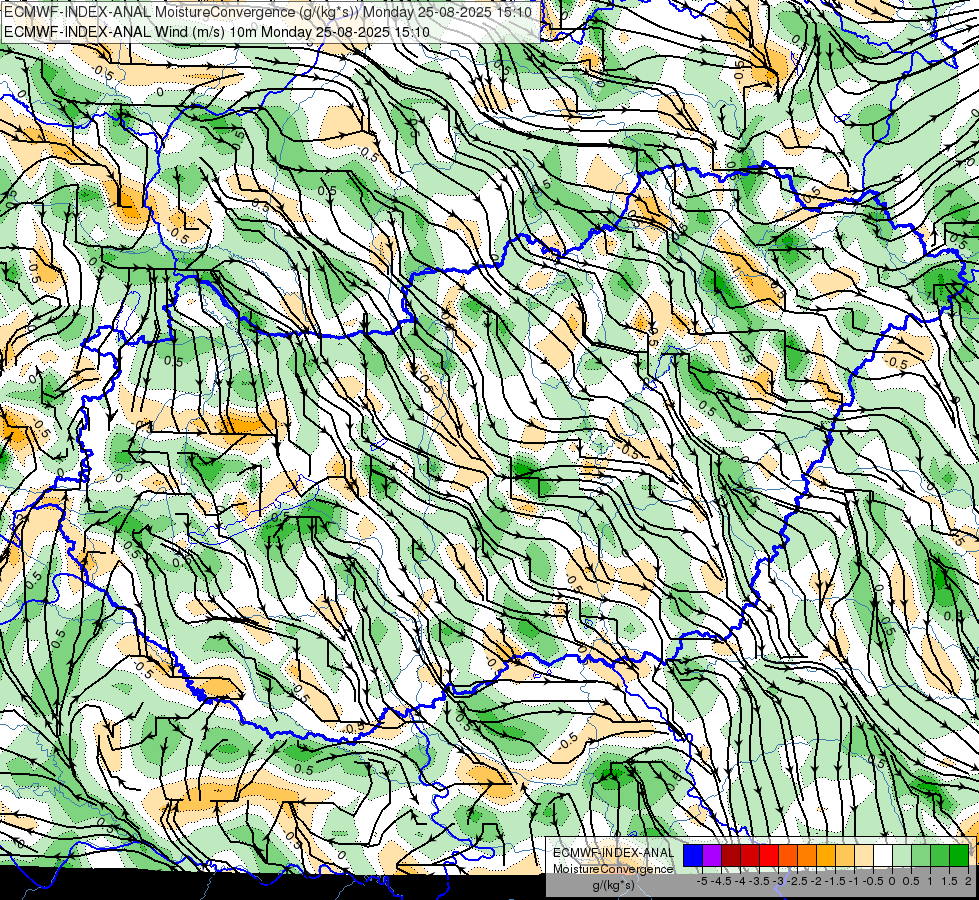Click the '1.5' tick label on the colorbar
The width and height of the screenshot is (979, 900).
(949, 881)
